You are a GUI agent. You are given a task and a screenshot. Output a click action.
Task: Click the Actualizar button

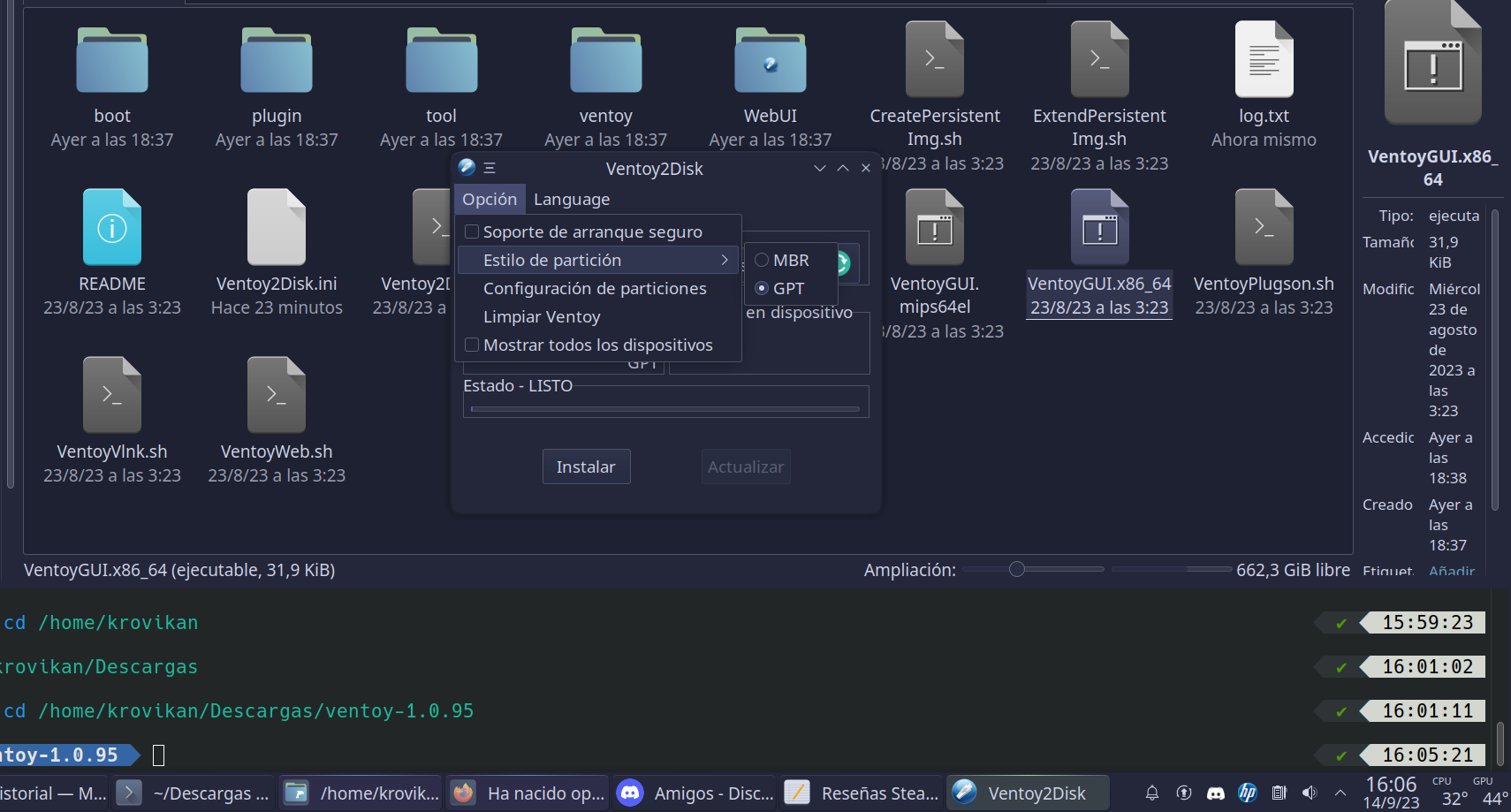[x=746, y=467]
